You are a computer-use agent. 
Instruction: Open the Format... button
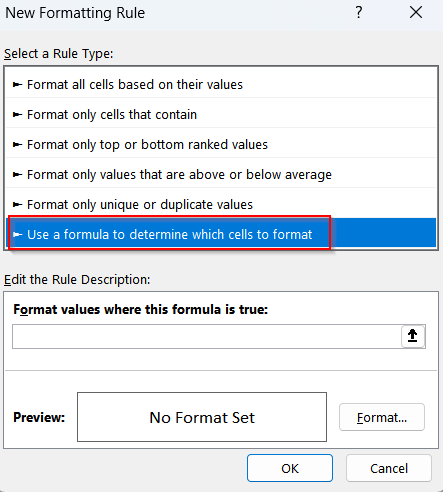382,417
